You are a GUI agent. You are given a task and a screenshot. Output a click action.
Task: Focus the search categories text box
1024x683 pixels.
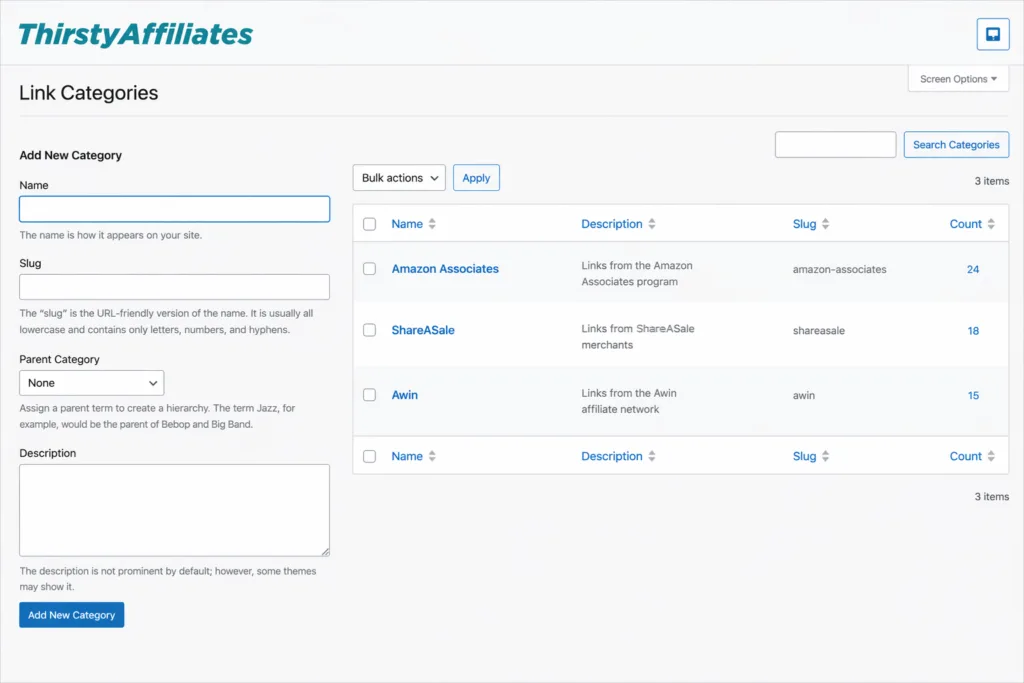(835, 145)
